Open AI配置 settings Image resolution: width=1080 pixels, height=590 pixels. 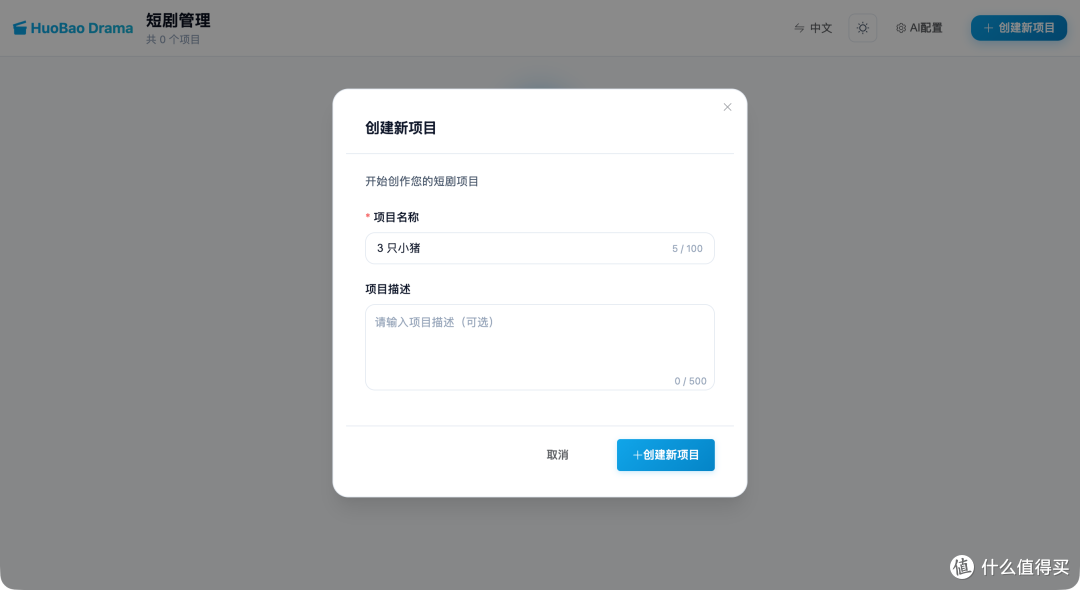click(919, 28)
